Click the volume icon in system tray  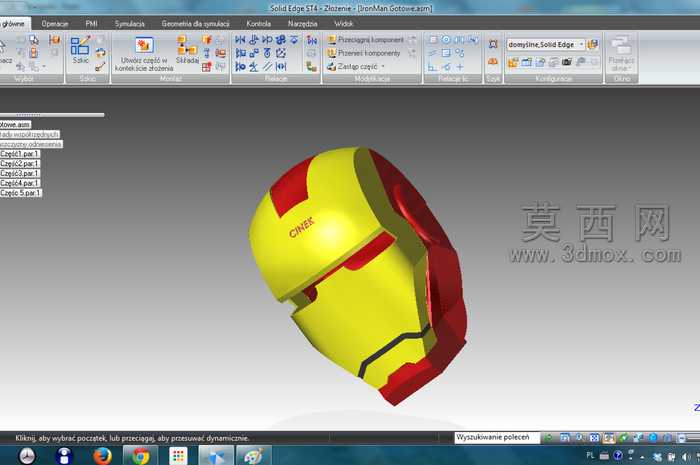[x=686, y=456]
